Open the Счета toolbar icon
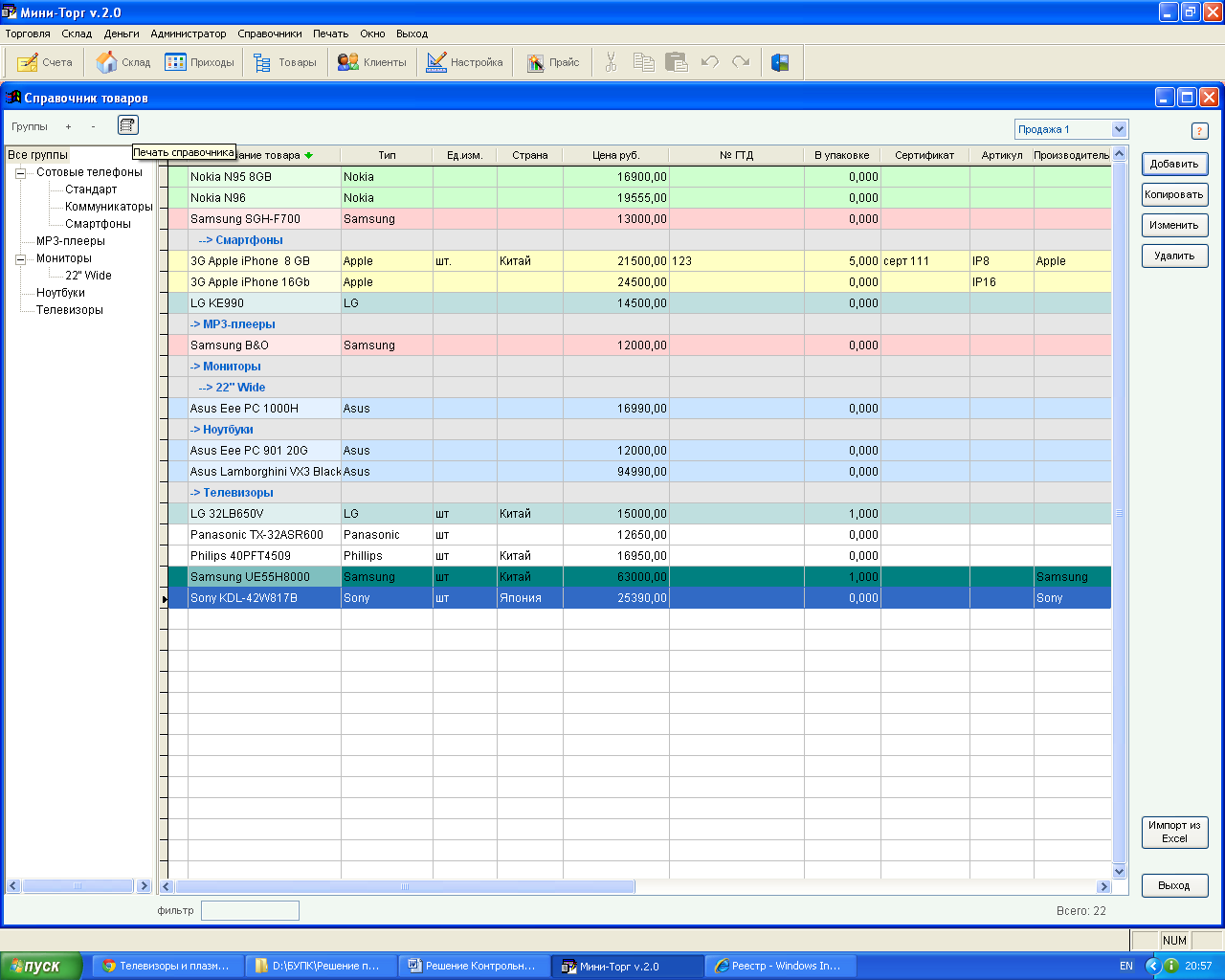The height and width of the screenshot is (980, 1225). pyautogui.click(x=45, y=62)
